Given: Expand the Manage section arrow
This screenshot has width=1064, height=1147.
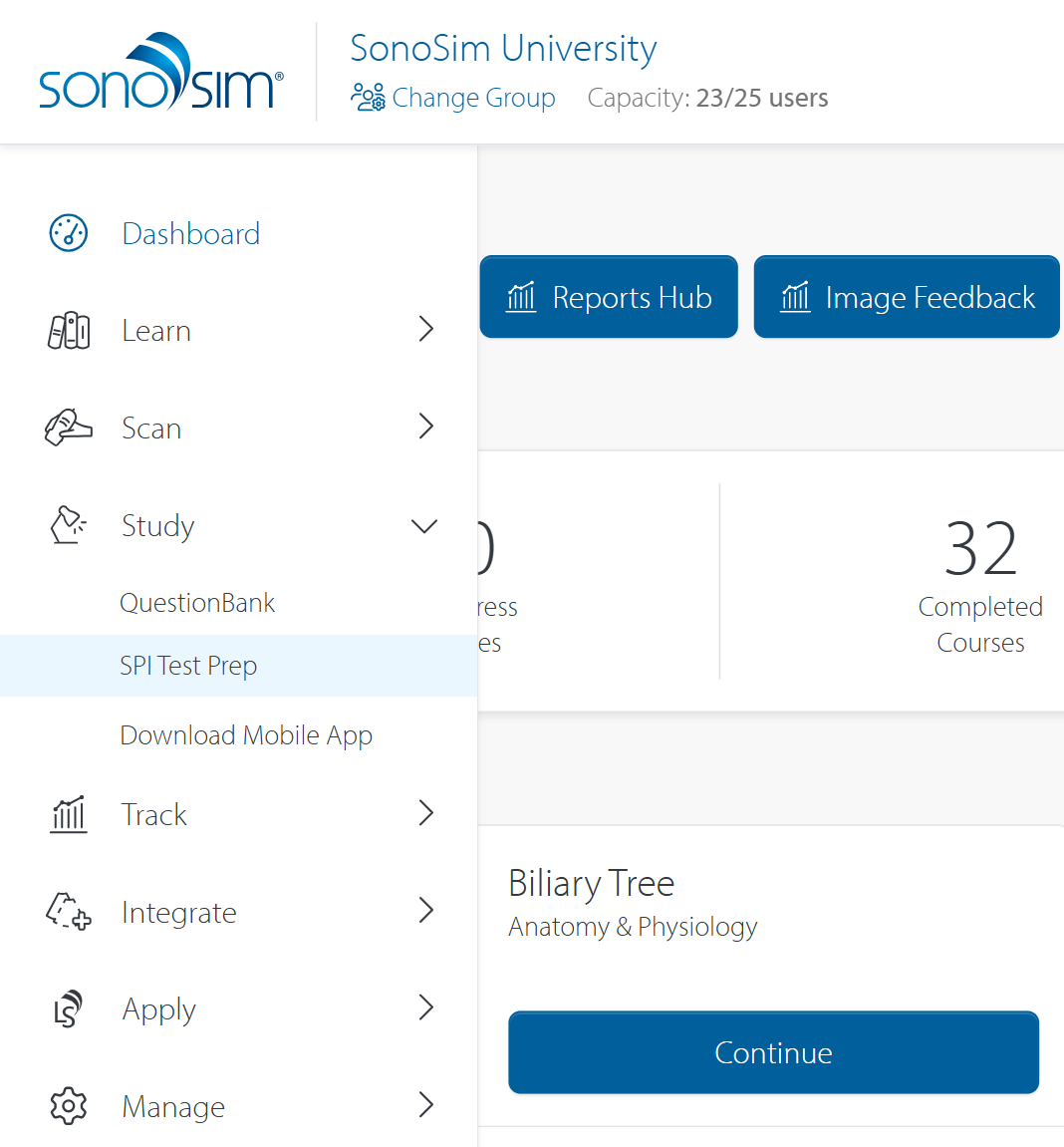Looking at the screenshot, I should (x=426, y=1105).
